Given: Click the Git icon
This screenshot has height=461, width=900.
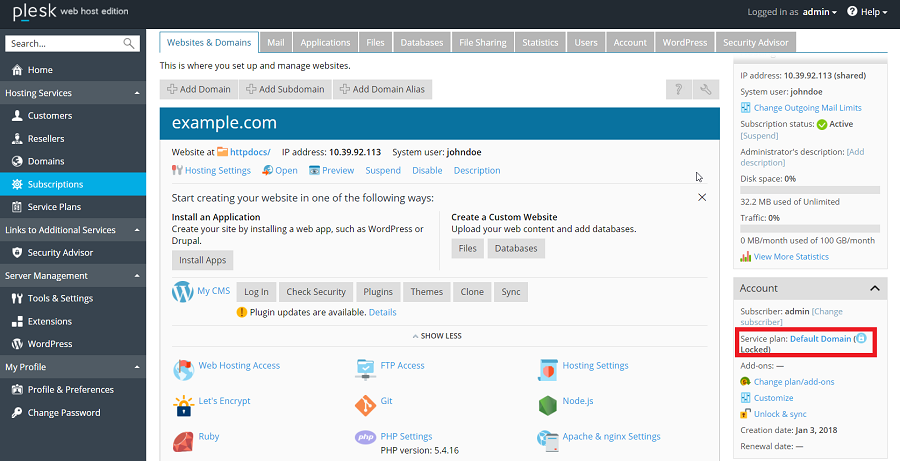Looking at the screenshot, I should tap(365, 404).
